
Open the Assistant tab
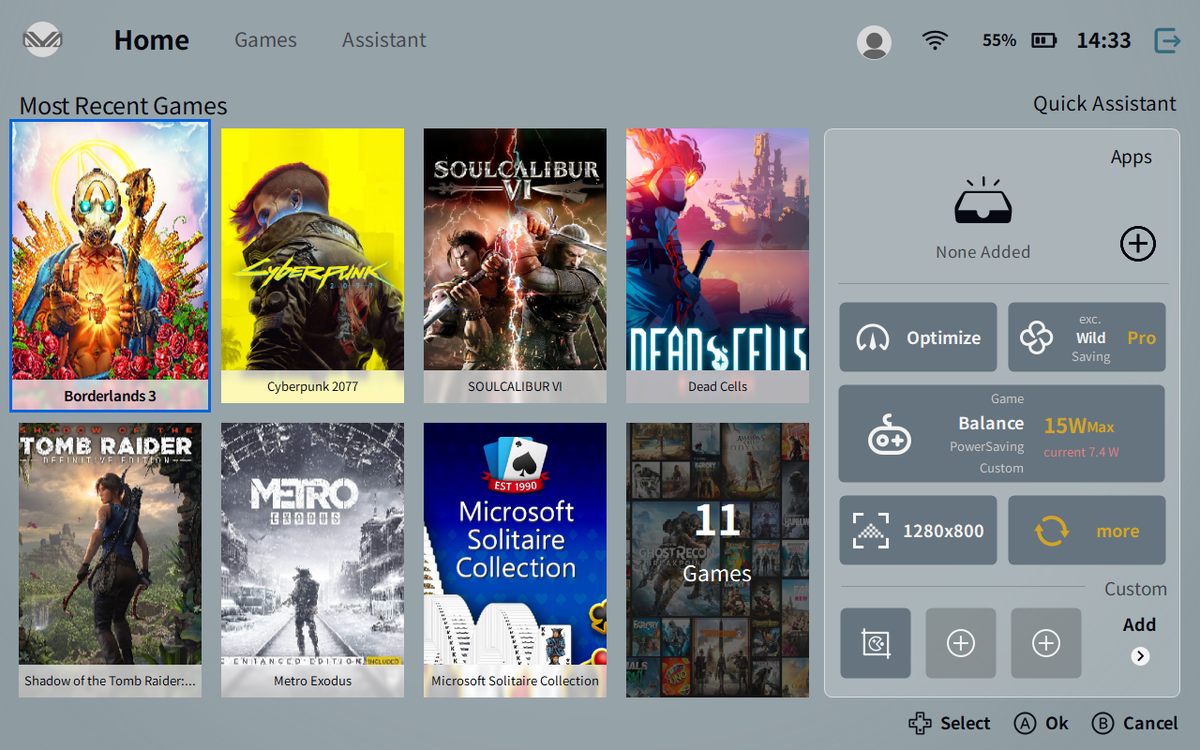(x=383, y=40)
